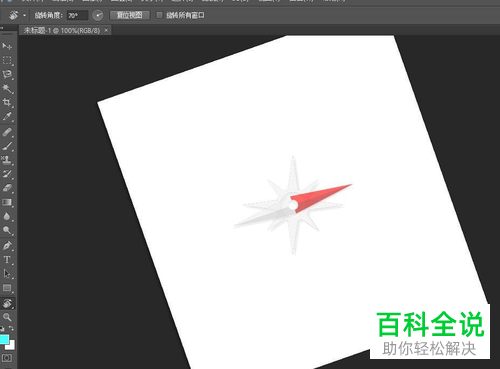
Task: Select the Rectangular Marquee tool
Action: pyautogui.click(x=7, y=61)
